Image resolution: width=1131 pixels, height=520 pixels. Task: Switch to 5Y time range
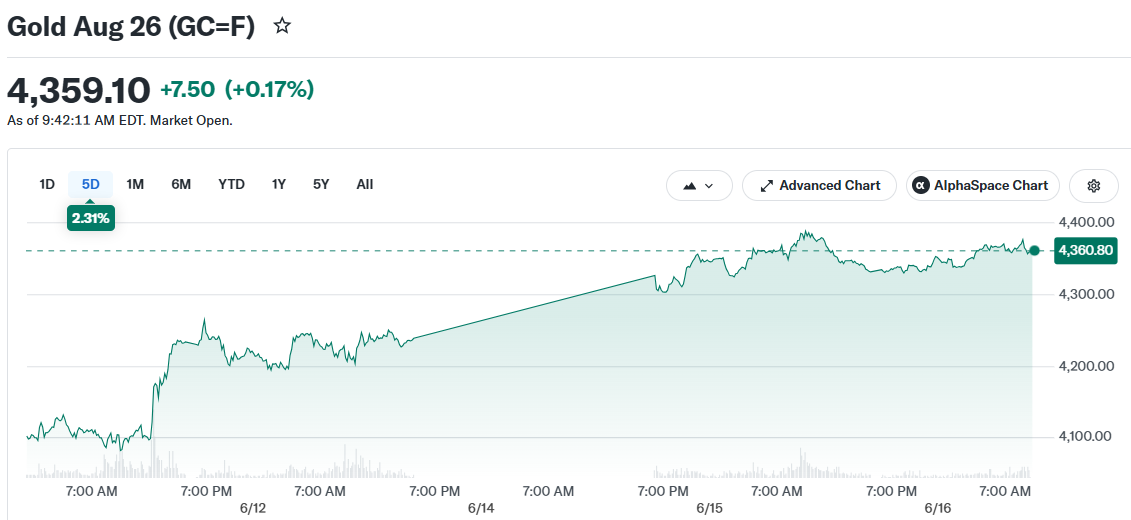coord(321,185)
